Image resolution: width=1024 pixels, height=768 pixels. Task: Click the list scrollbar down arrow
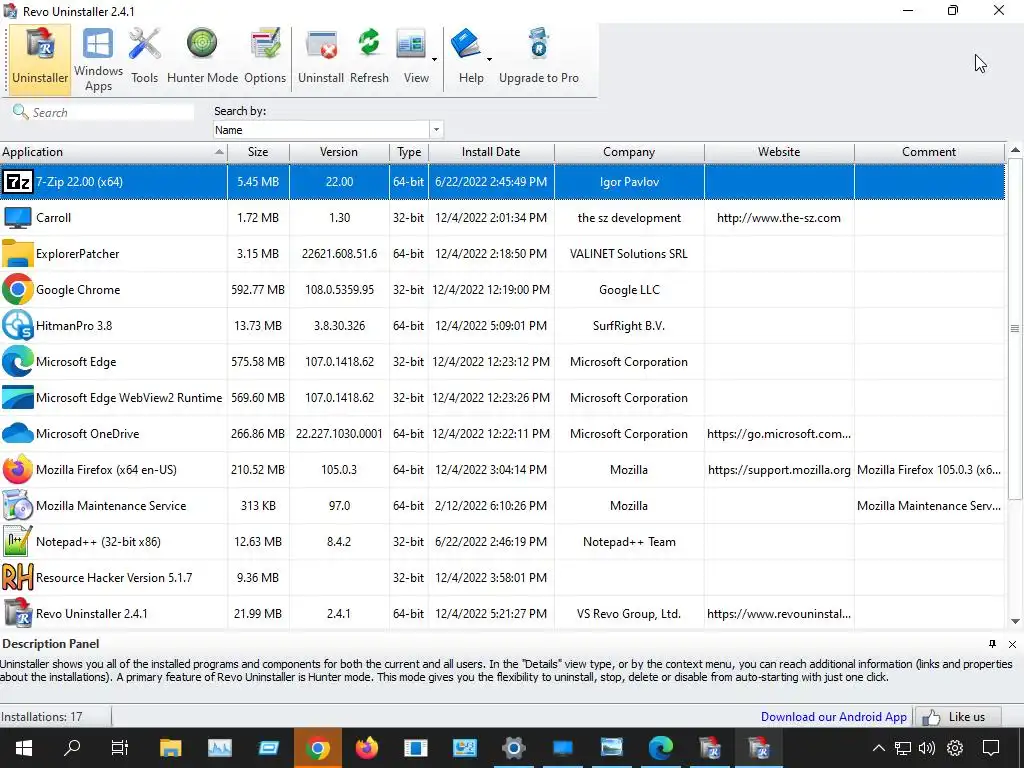[1015, 621]
